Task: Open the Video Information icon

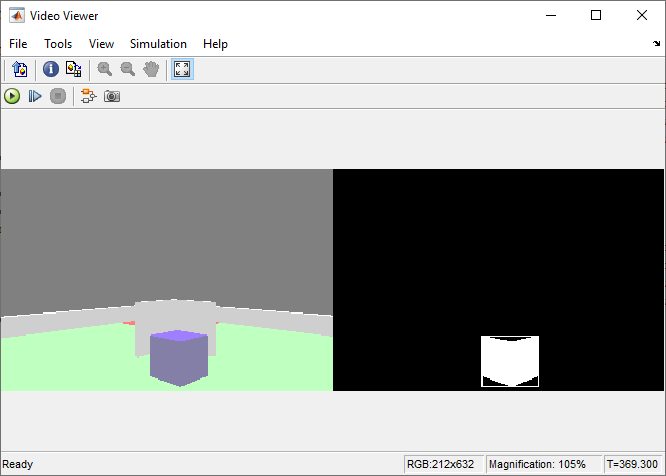Action: tap(50, 69)
